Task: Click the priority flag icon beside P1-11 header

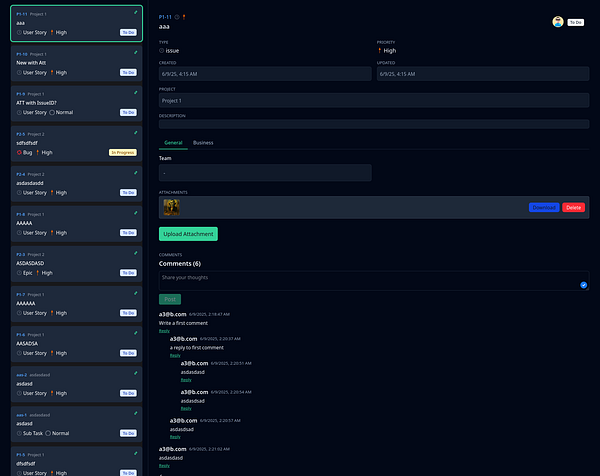Action: click(184, 17)
